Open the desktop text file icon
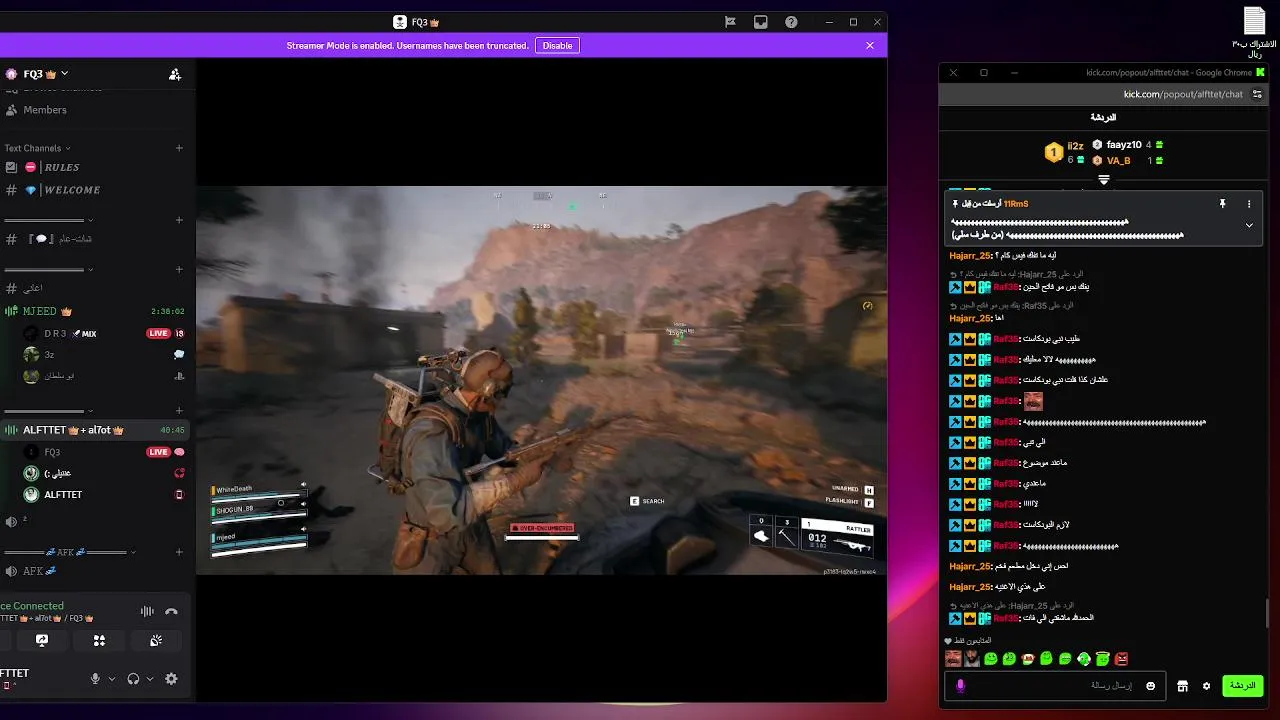Viewport: 1280px width, 720px height. coord(1253,32)
